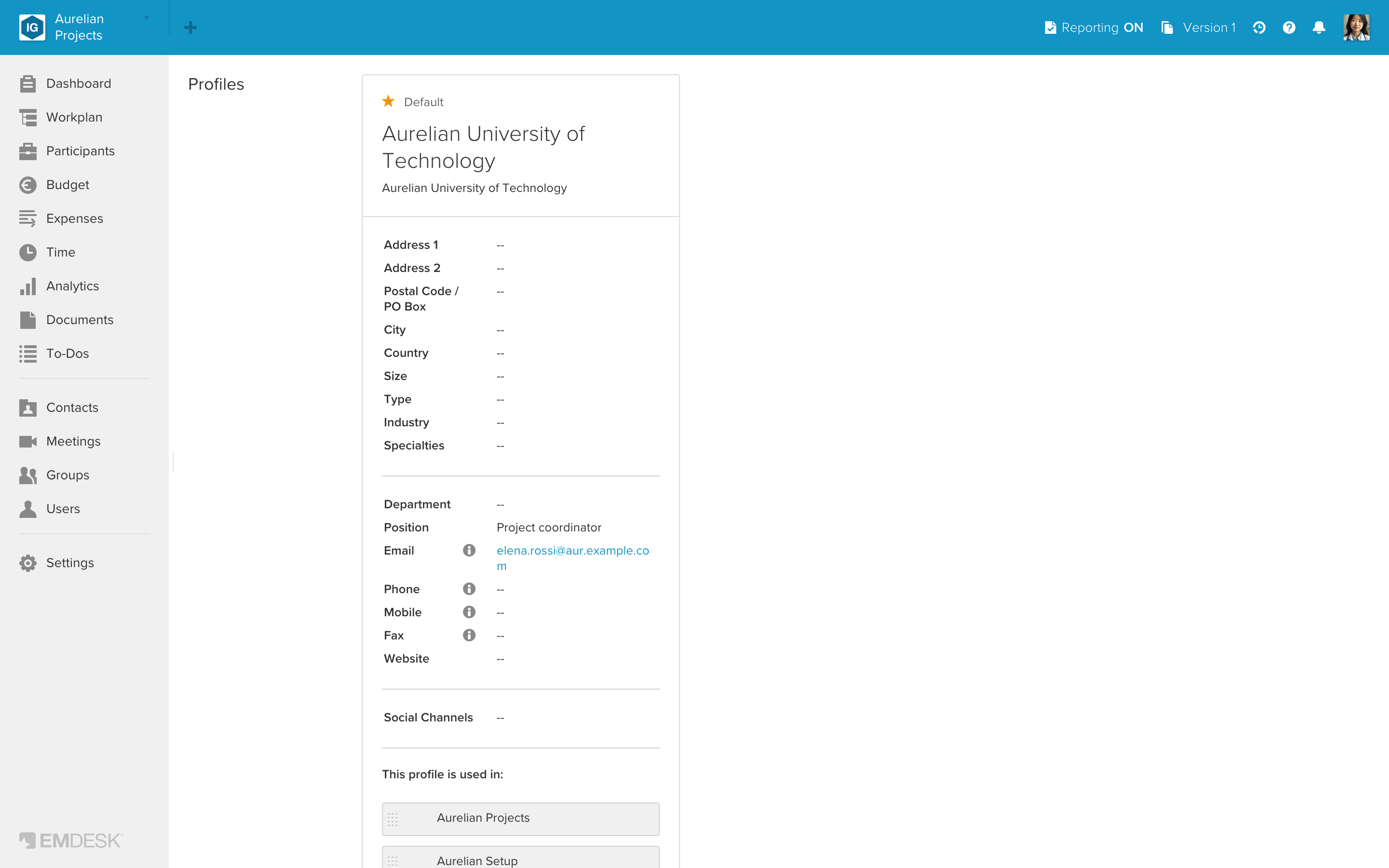Click the Fax info icon
Screen dimensions: 1389x868
point(469,635)
